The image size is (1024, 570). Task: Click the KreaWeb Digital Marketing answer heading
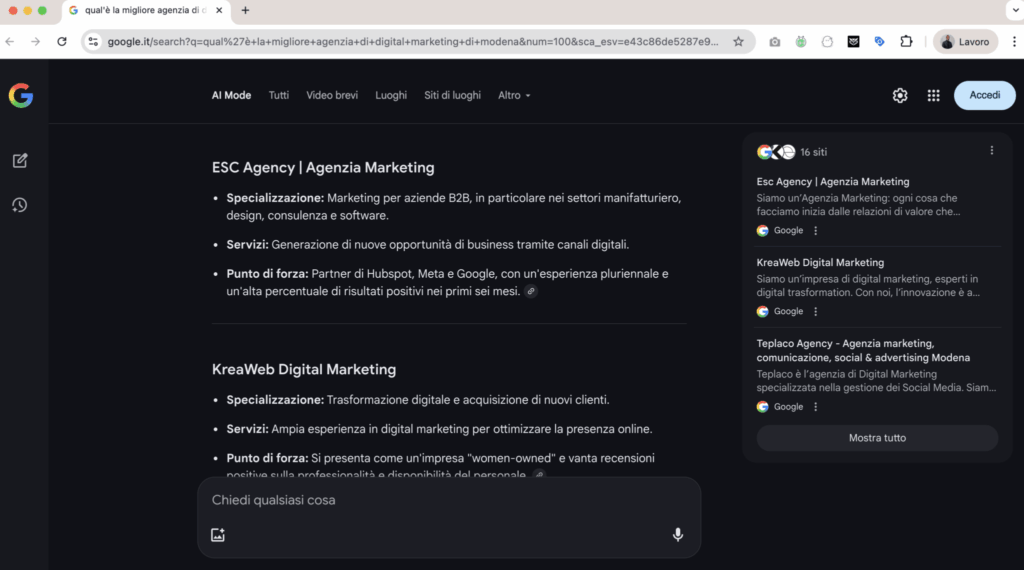click(304, 370)
